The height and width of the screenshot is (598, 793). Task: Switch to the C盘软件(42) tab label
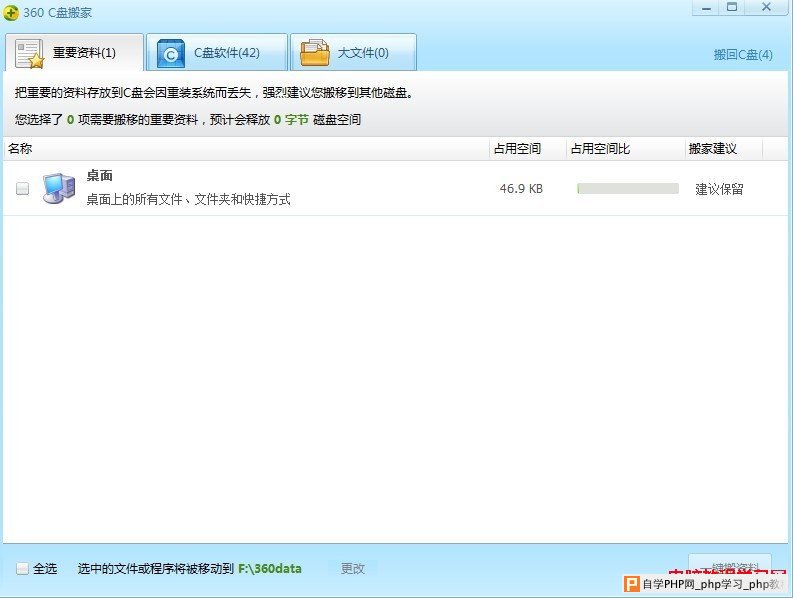click(x=226, y=53)
